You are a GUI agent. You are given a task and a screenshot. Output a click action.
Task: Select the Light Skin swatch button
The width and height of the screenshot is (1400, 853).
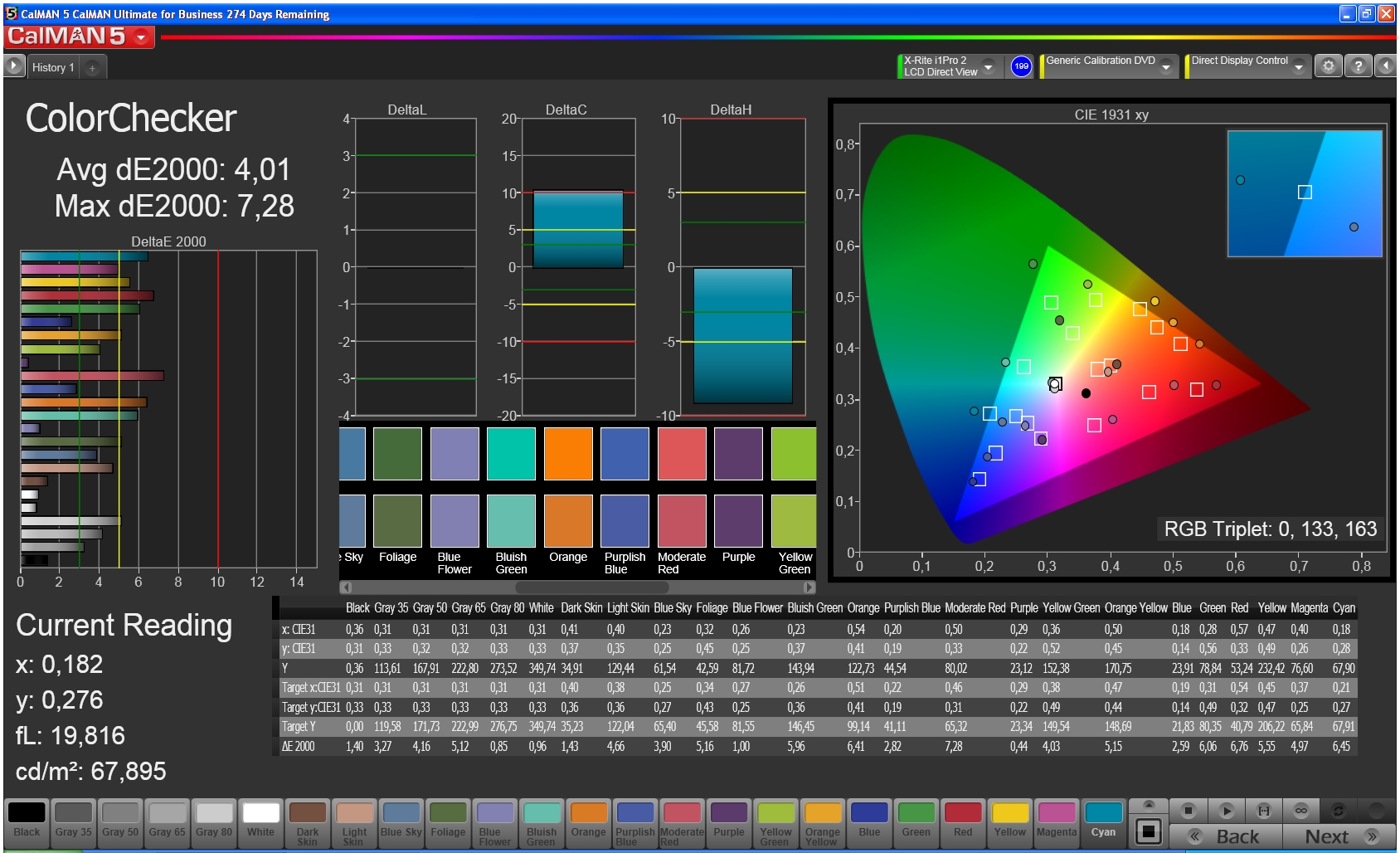pos(354,822)
